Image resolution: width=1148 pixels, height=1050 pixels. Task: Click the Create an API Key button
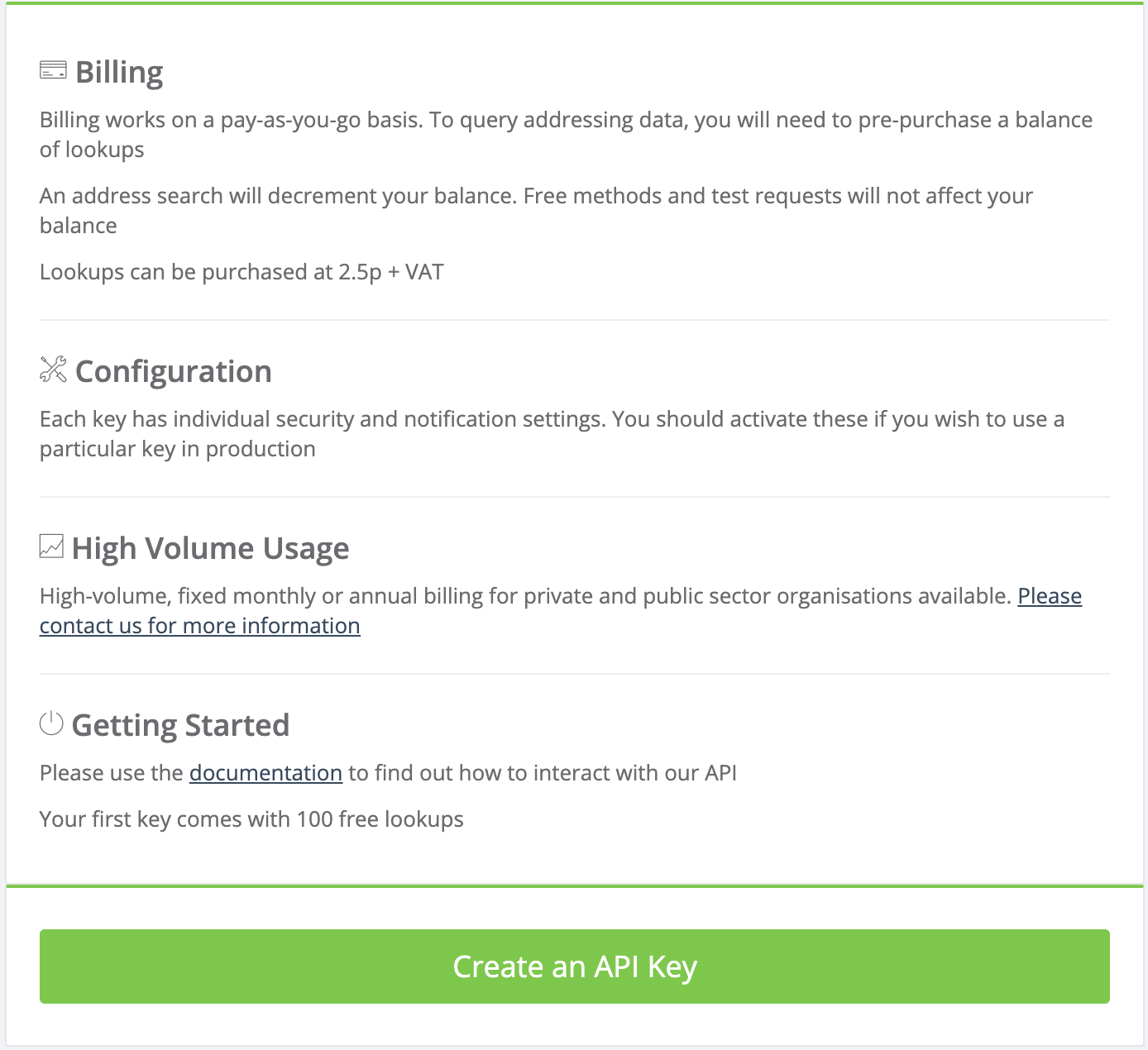[575, 966]
